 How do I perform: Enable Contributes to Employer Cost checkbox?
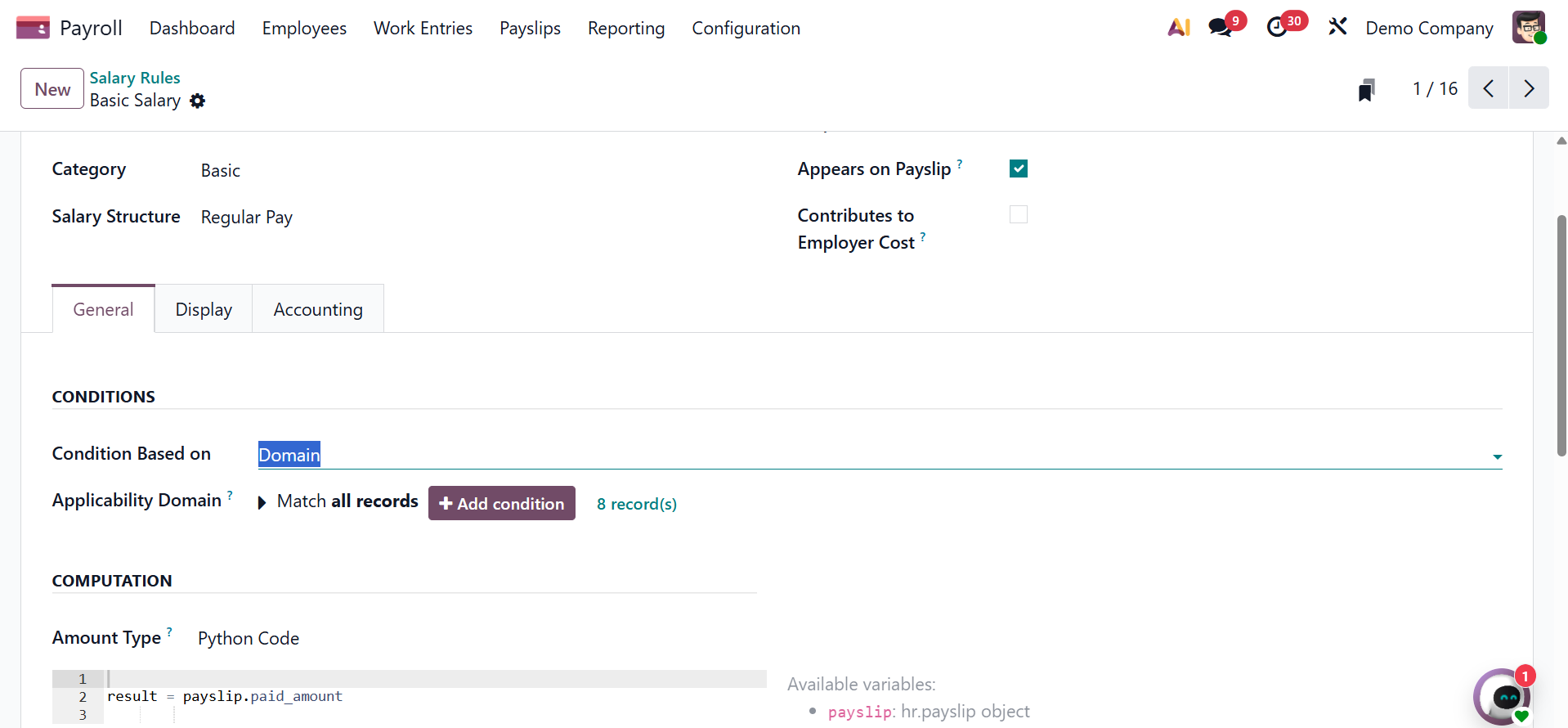coord(1019,214)
